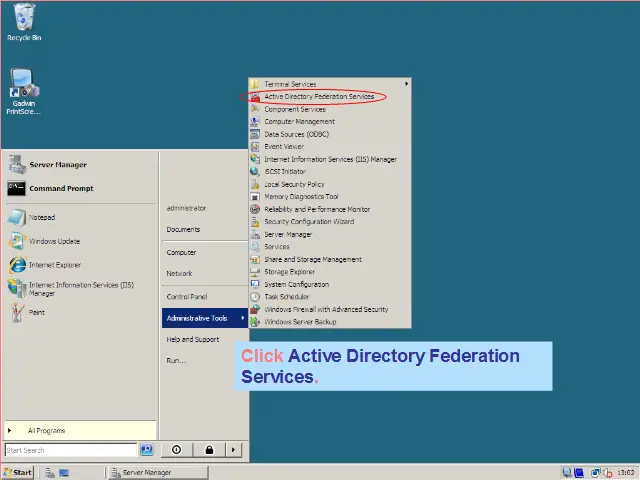The height and width of the screenshot is (480, 640).
Task: Click the System Configuration icon
Action: coord(255,284)
